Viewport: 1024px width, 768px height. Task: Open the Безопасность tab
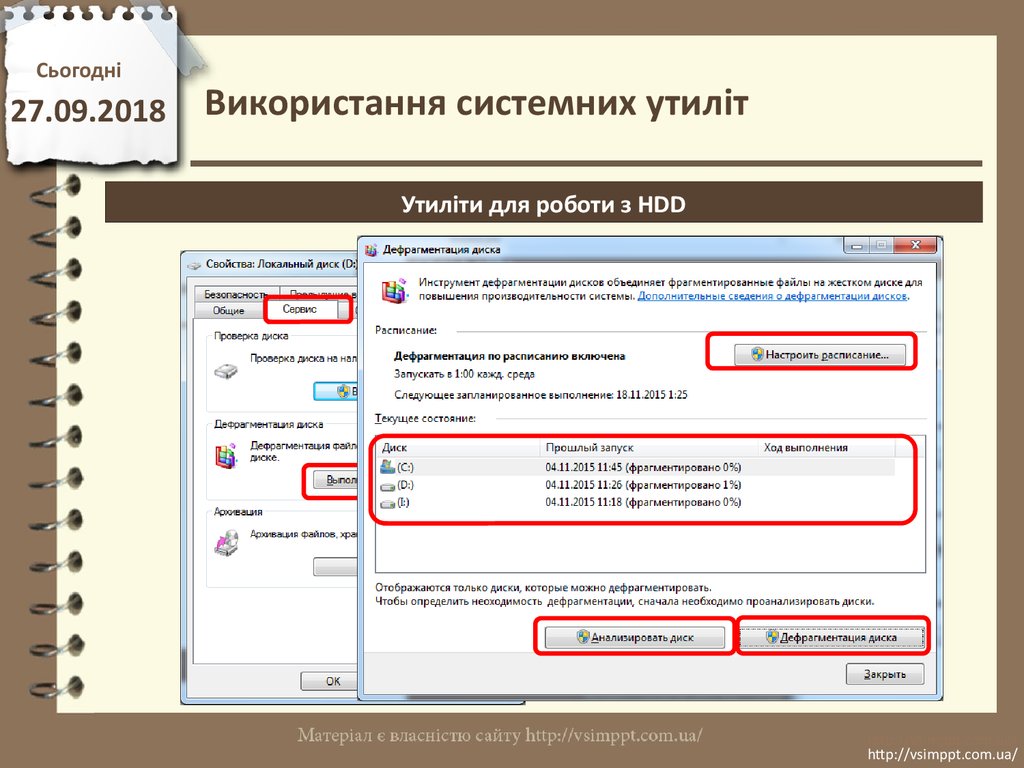[x=232, y=295]
